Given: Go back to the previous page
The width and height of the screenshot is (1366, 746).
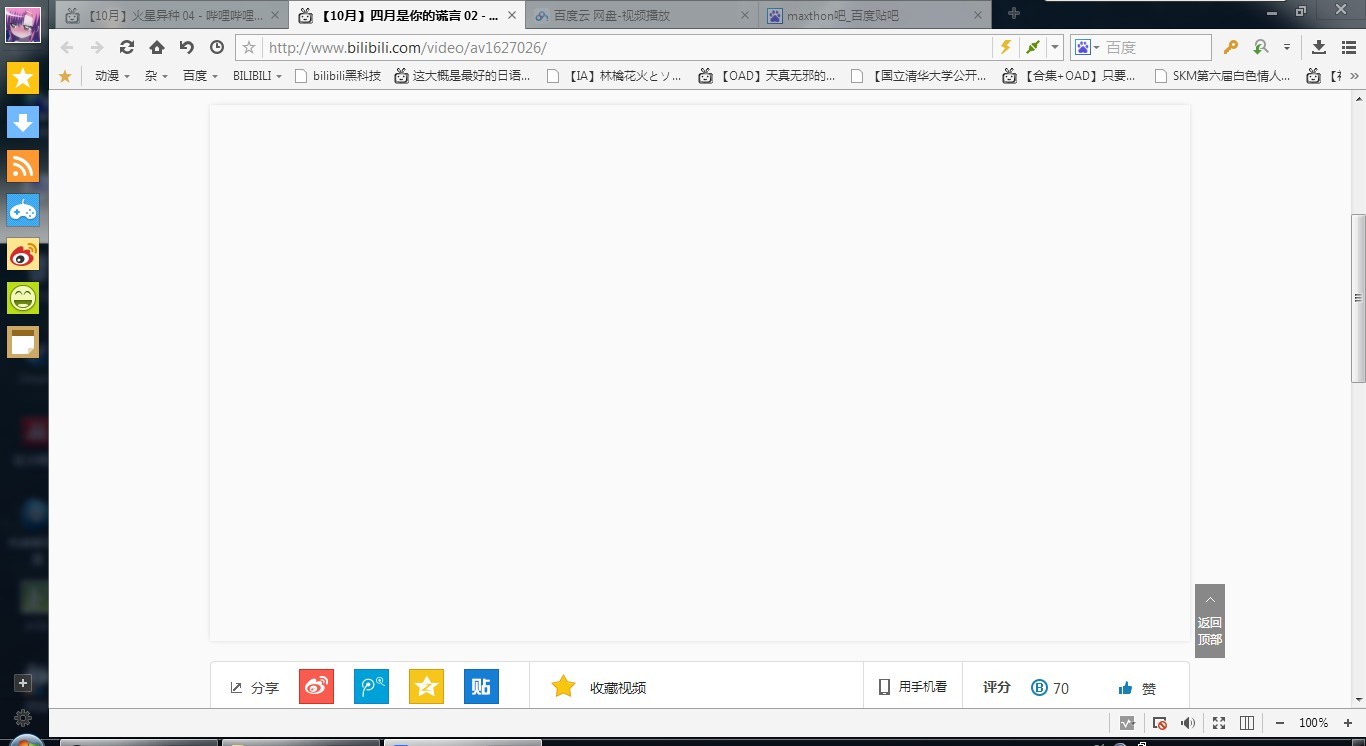Looking at the screenshot, I should pos(67,47).
